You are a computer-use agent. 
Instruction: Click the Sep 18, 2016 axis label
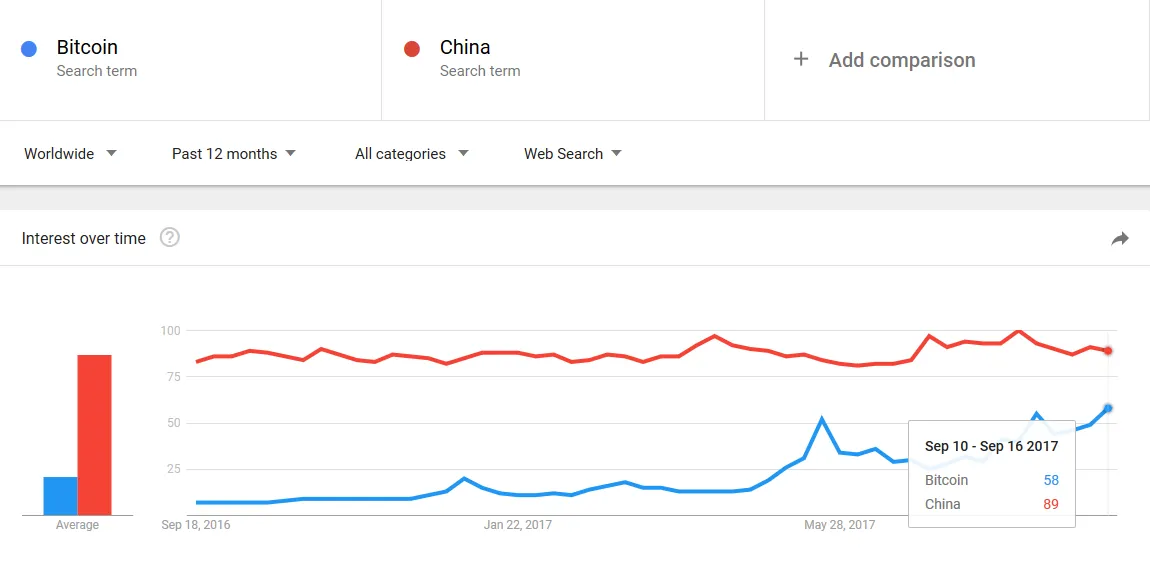[196, 525]
